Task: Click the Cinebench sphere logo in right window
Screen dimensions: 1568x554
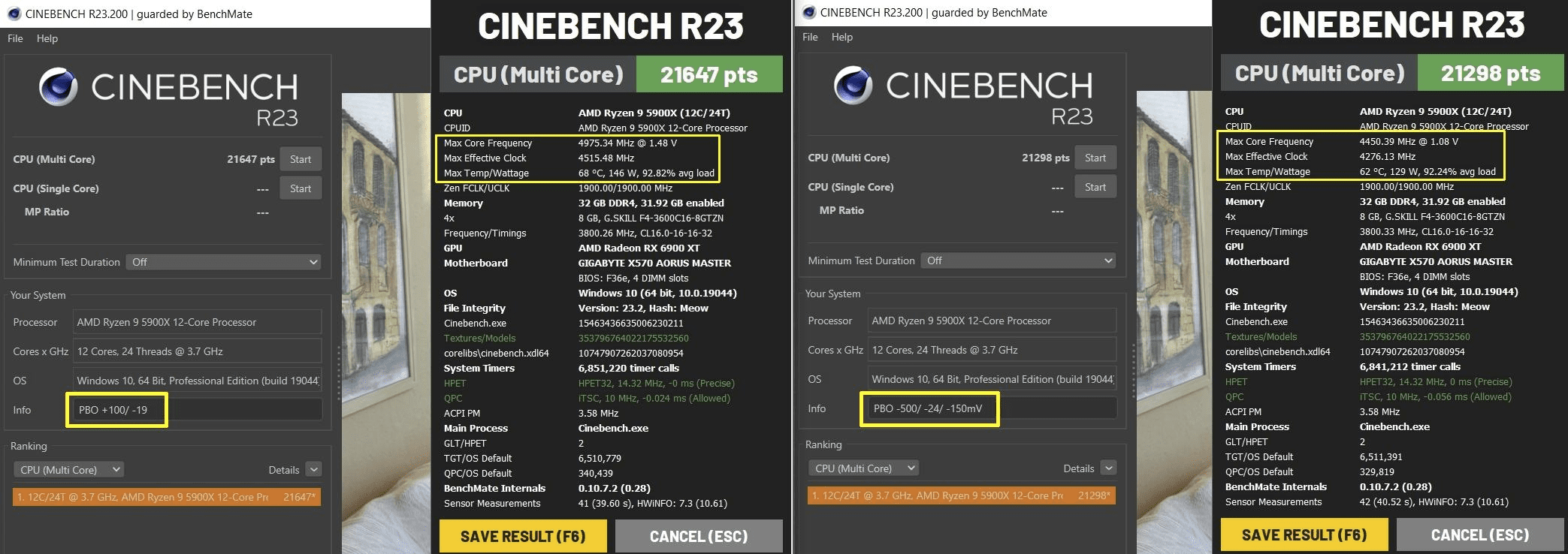Action: (x=853, y=85)
